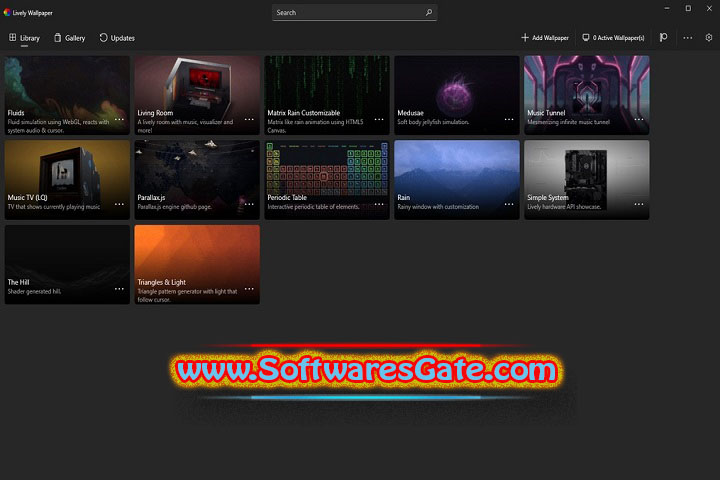Click the Add Wallpaper button
Image resolution: width=720 pixels, height=480 pixels.
tap(545, 38)
